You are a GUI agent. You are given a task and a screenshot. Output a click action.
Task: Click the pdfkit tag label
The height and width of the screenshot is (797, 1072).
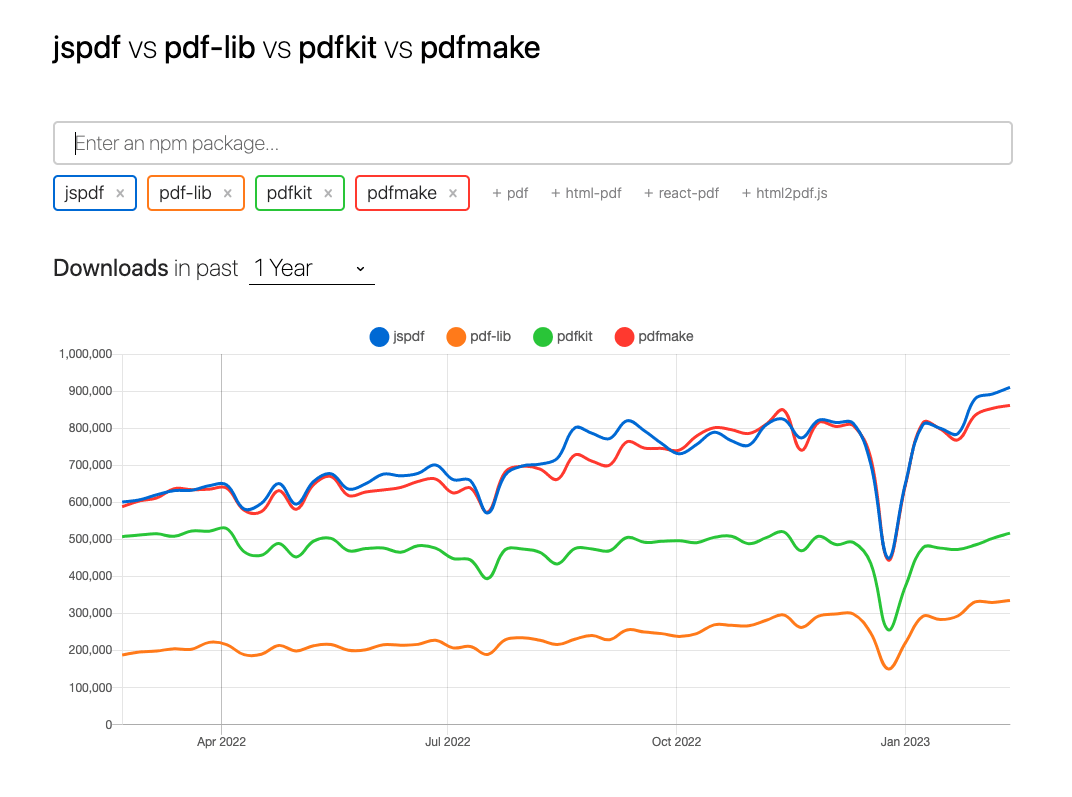click(x=289, y=193)
